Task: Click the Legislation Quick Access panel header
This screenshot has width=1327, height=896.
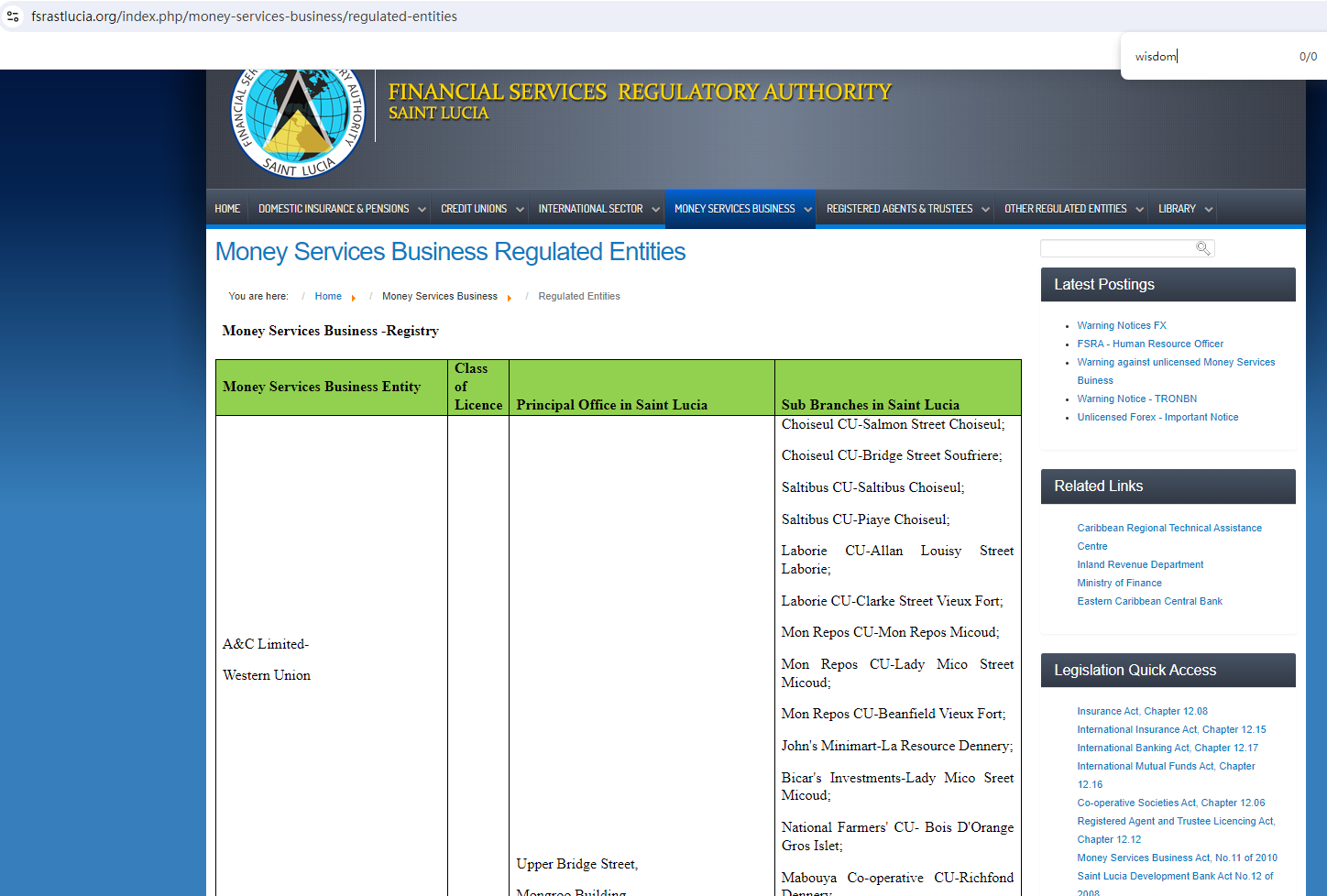Action: tap(1168, 670)
